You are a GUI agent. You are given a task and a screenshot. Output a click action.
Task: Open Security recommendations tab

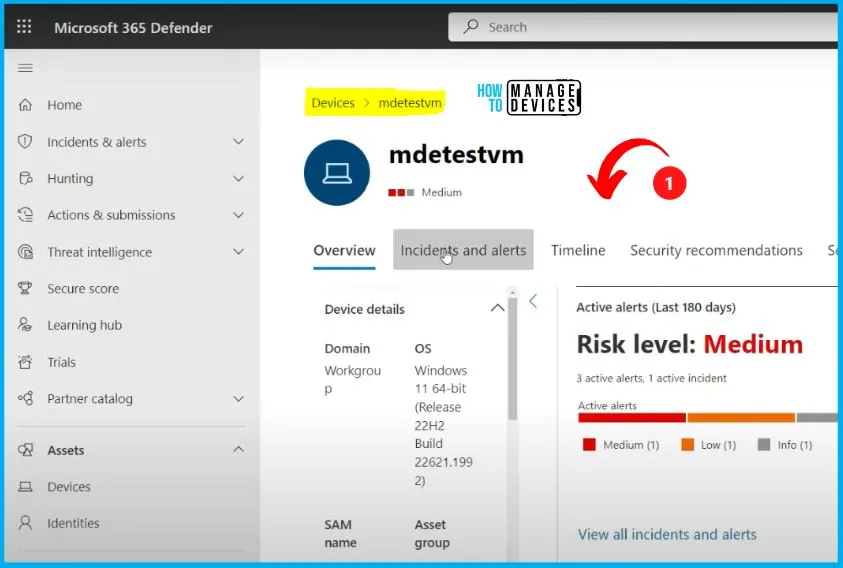[x=716, y=251]
